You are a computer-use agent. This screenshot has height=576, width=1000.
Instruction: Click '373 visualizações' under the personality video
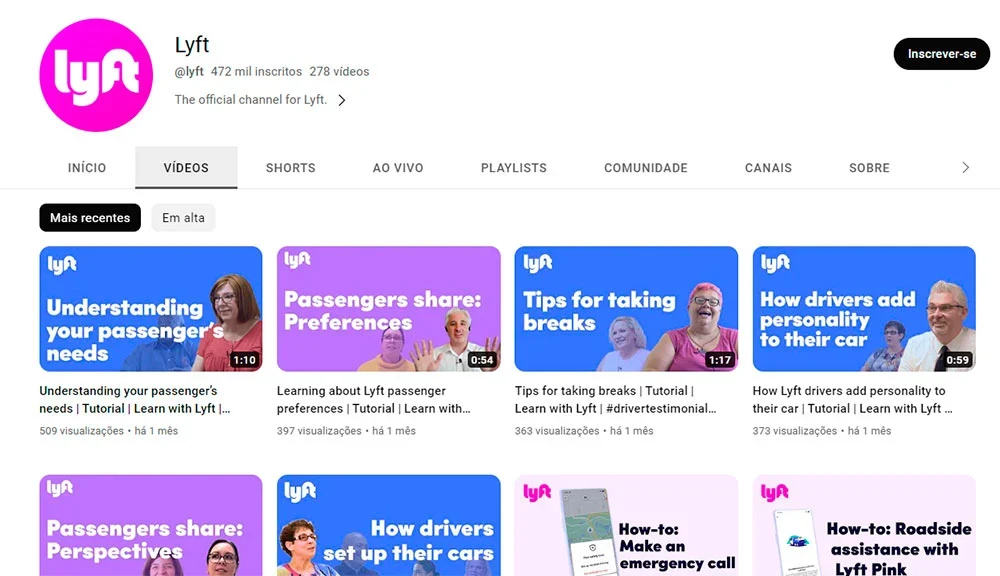coord(795,431)
